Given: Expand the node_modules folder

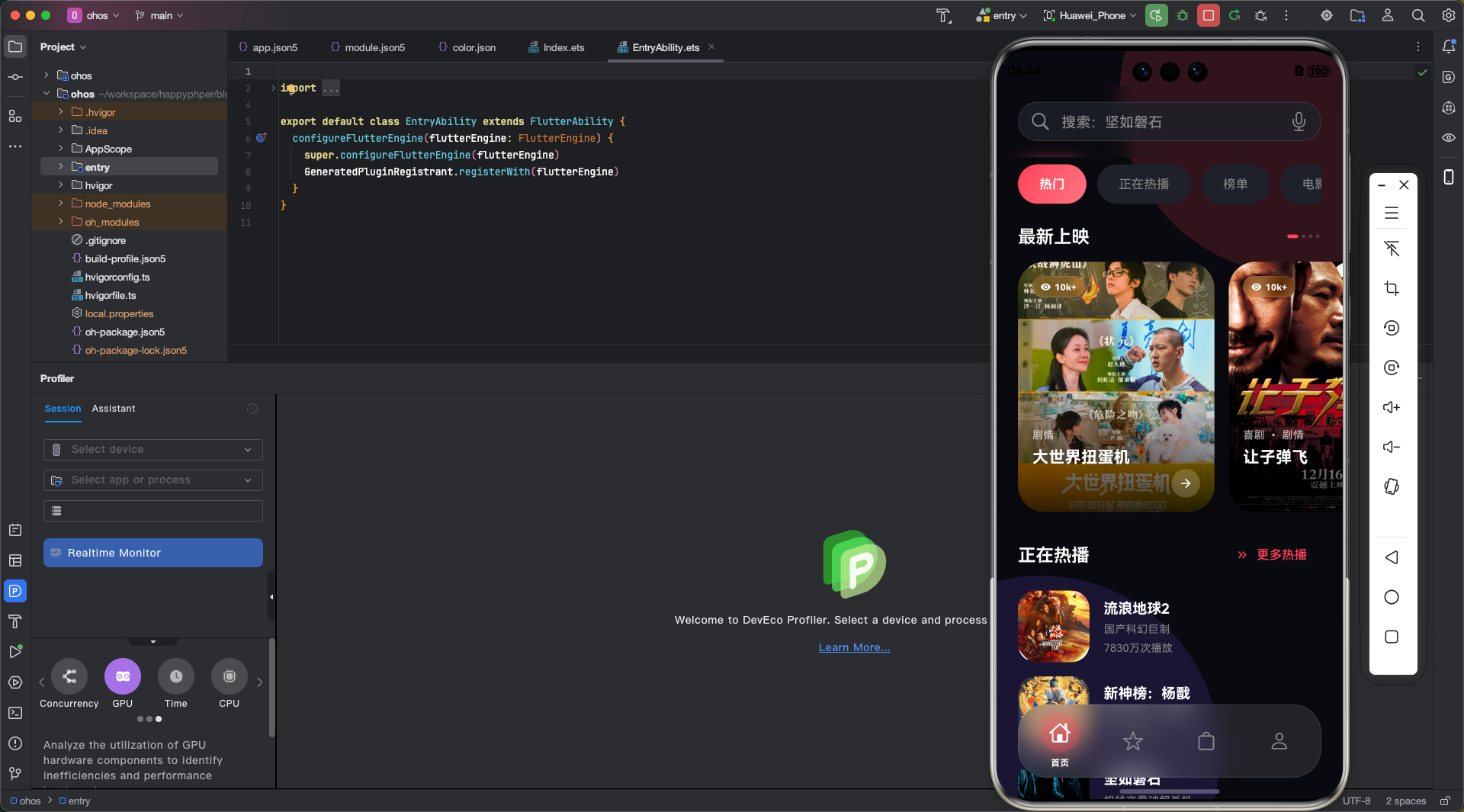Looking at the screenshot, I should 61,204.
